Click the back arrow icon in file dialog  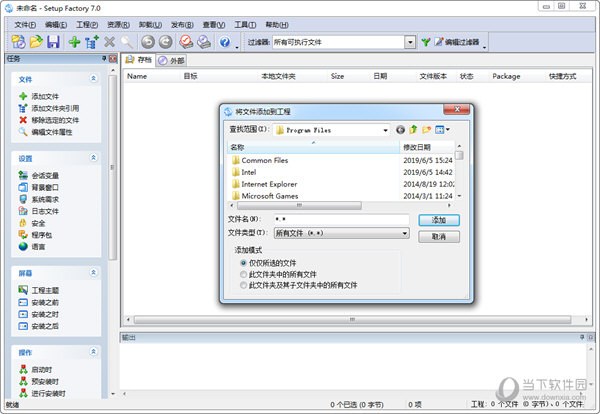coord(400,130)
